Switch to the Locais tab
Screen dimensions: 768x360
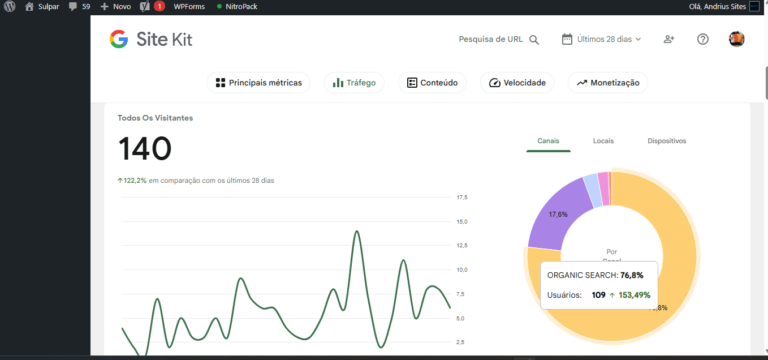tap(603, 141)
